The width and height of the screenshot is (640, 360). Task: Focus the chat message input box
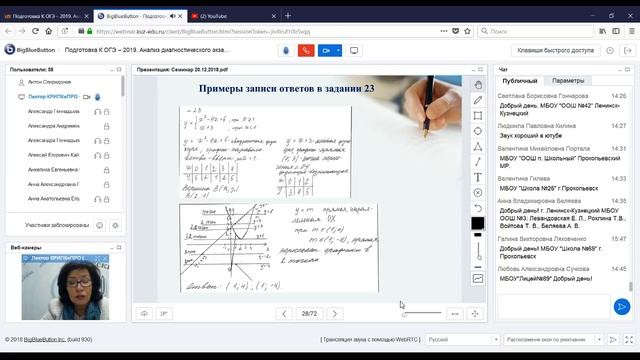point(553,307)
